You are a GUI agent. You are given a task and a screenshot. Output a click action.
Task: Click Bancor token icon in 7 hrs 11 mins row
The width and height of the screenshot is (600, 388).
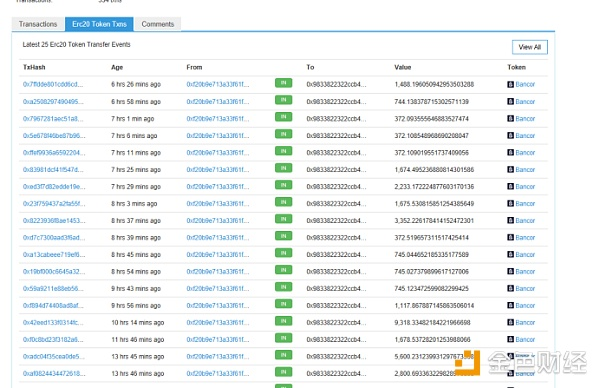[510, 152]
